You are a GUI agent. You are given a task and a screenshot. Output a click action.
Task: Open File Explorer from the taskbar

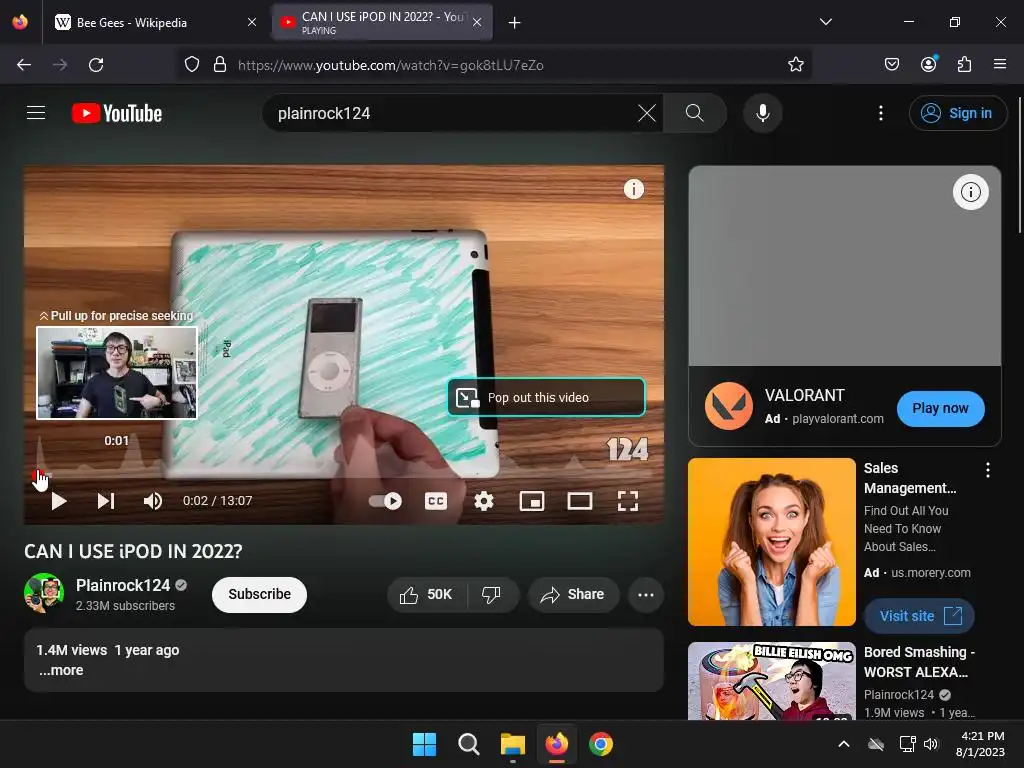click(513, 744)
